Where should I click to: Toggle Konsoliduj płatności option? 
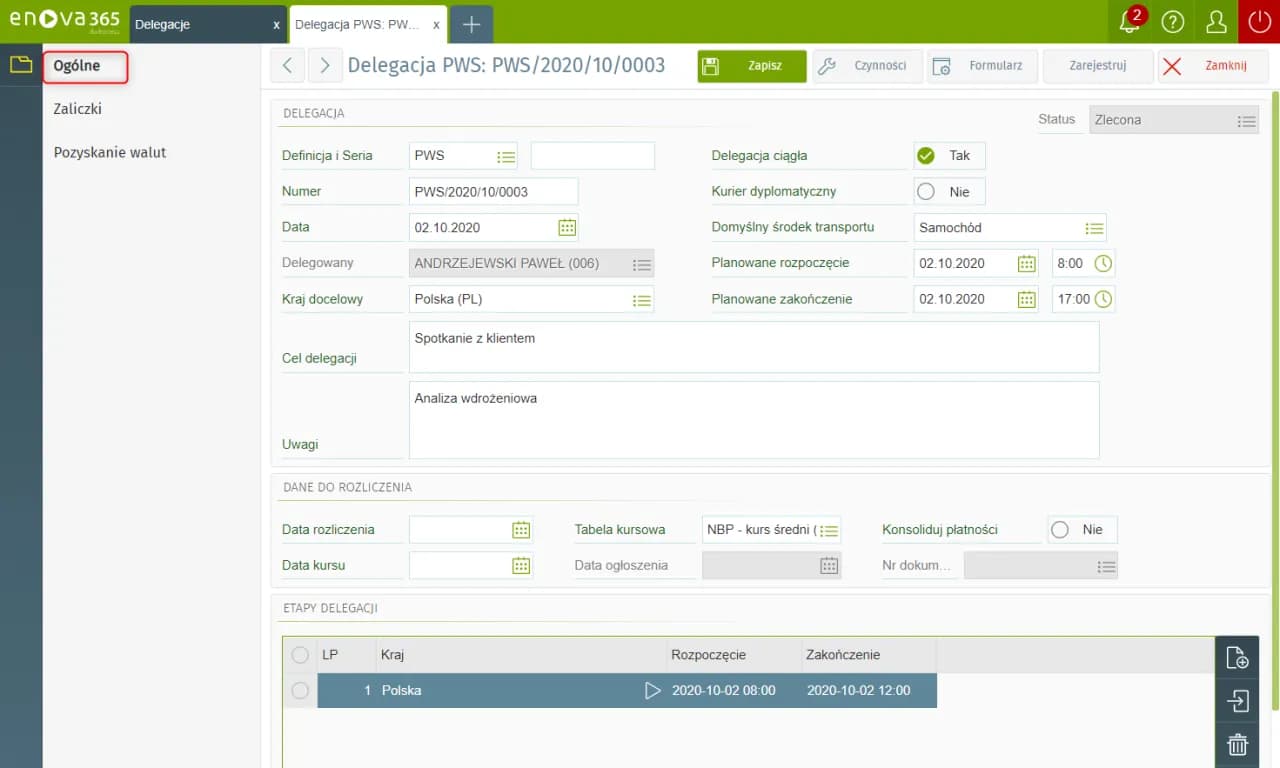point(1060,530)
